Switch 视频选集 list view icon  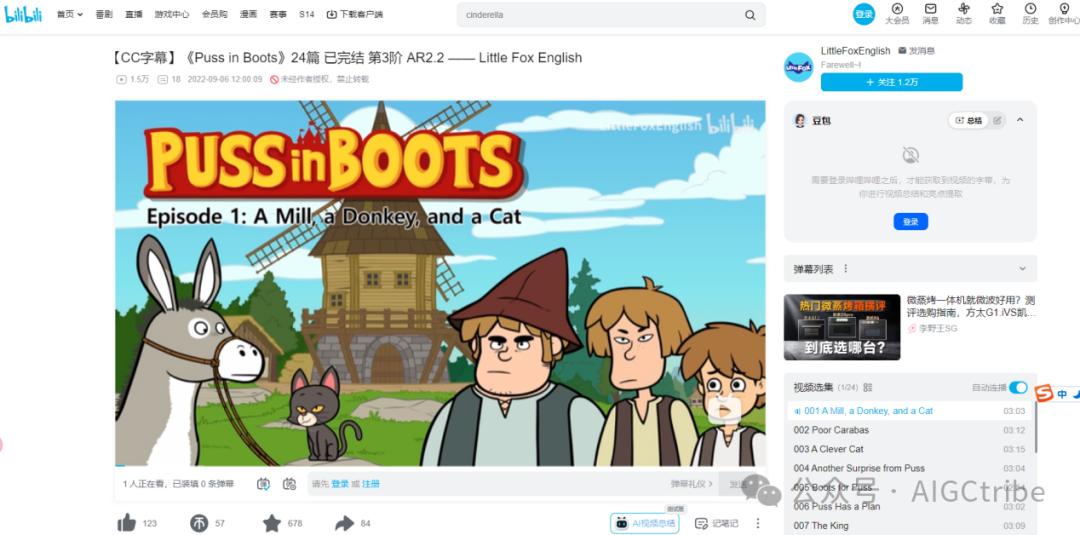coord(868,388)
